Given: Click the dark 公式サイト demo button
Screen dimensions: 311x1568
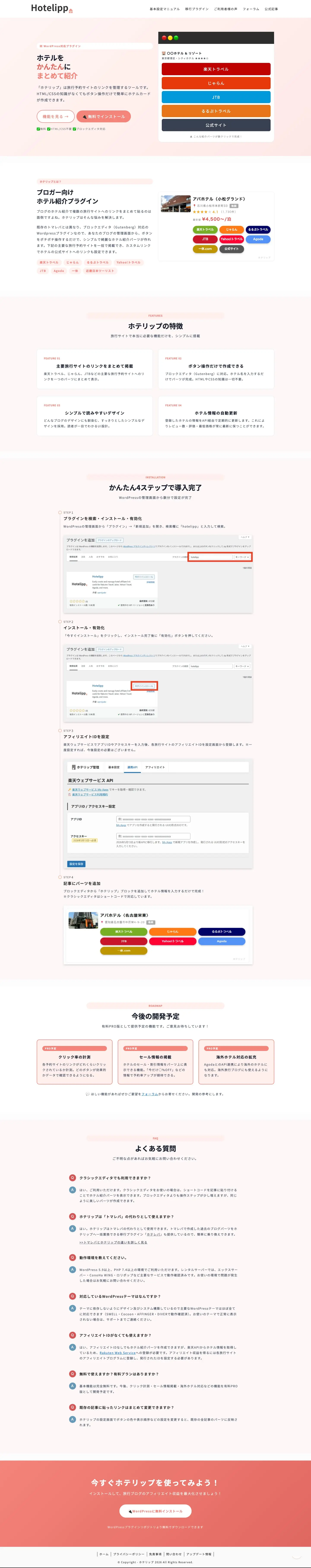Looking at the screenshot, I should [216, 125].
